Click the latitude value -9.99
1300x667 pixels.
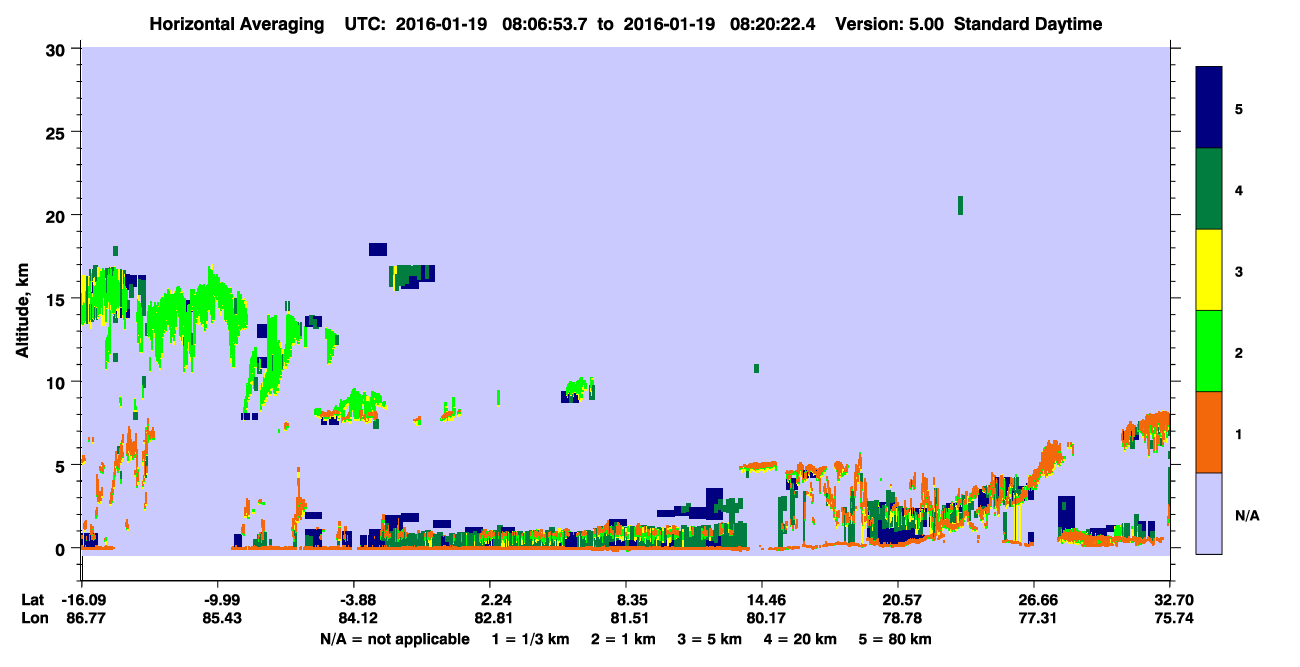pos(217,600)
